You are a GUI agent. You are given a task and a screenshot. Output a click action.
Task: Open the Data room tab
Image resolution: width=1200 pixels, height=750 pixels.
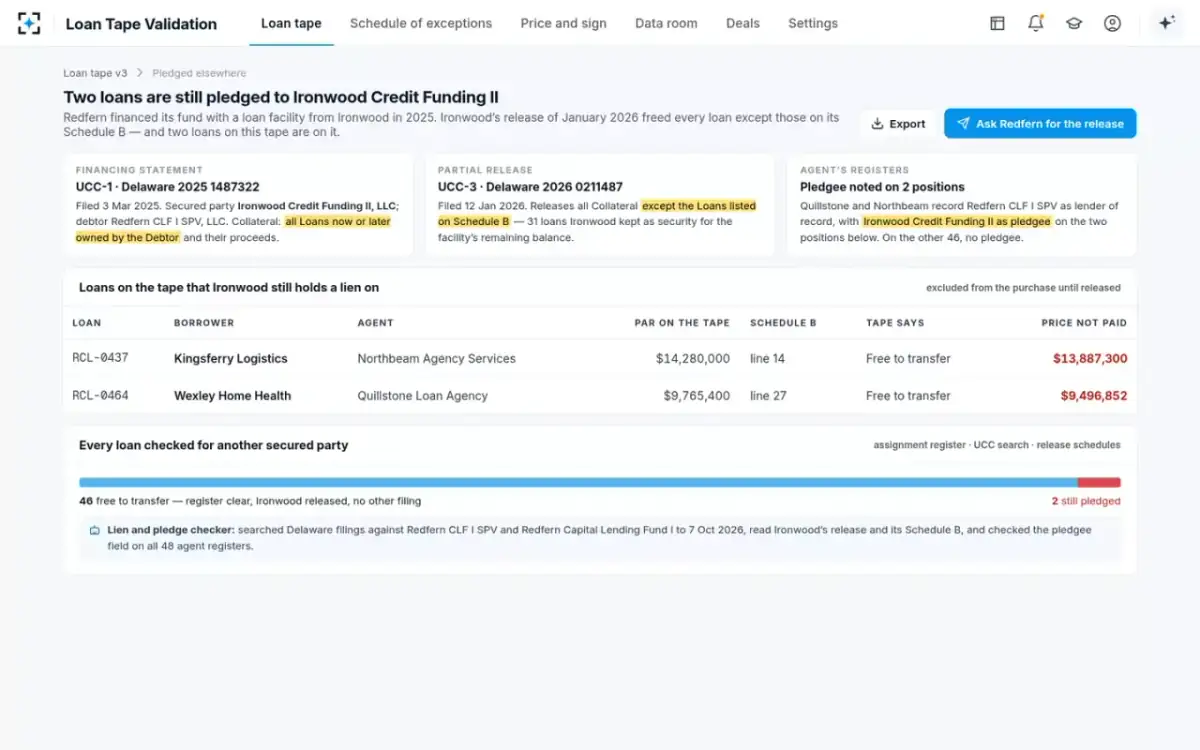point(666,23)
